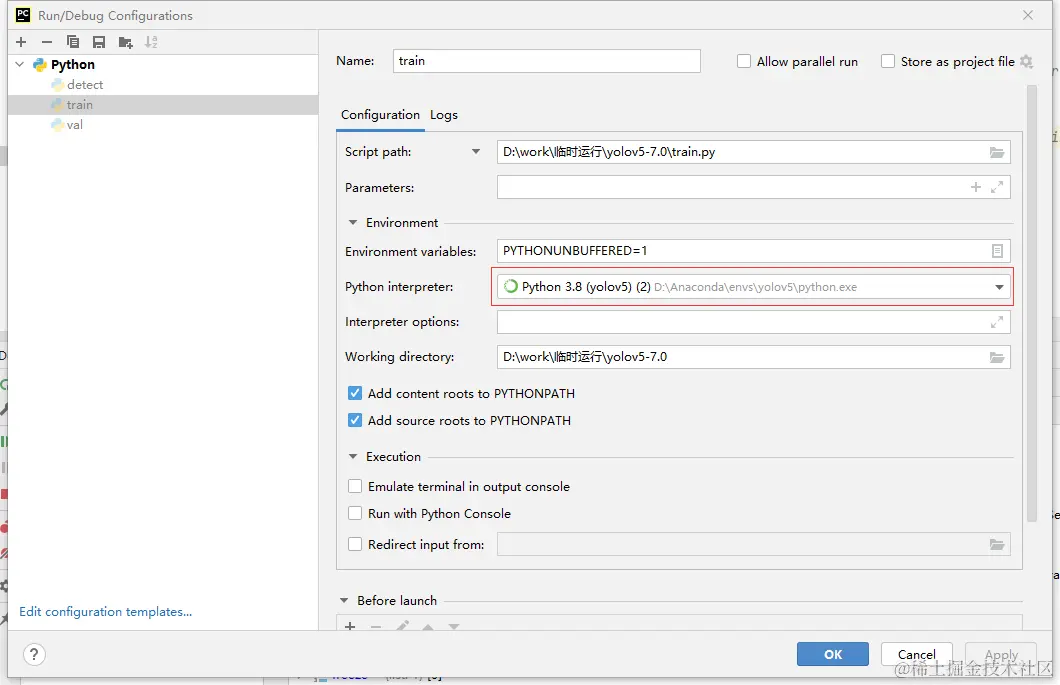Open environment variables editor icon

[x=997, y=251]
